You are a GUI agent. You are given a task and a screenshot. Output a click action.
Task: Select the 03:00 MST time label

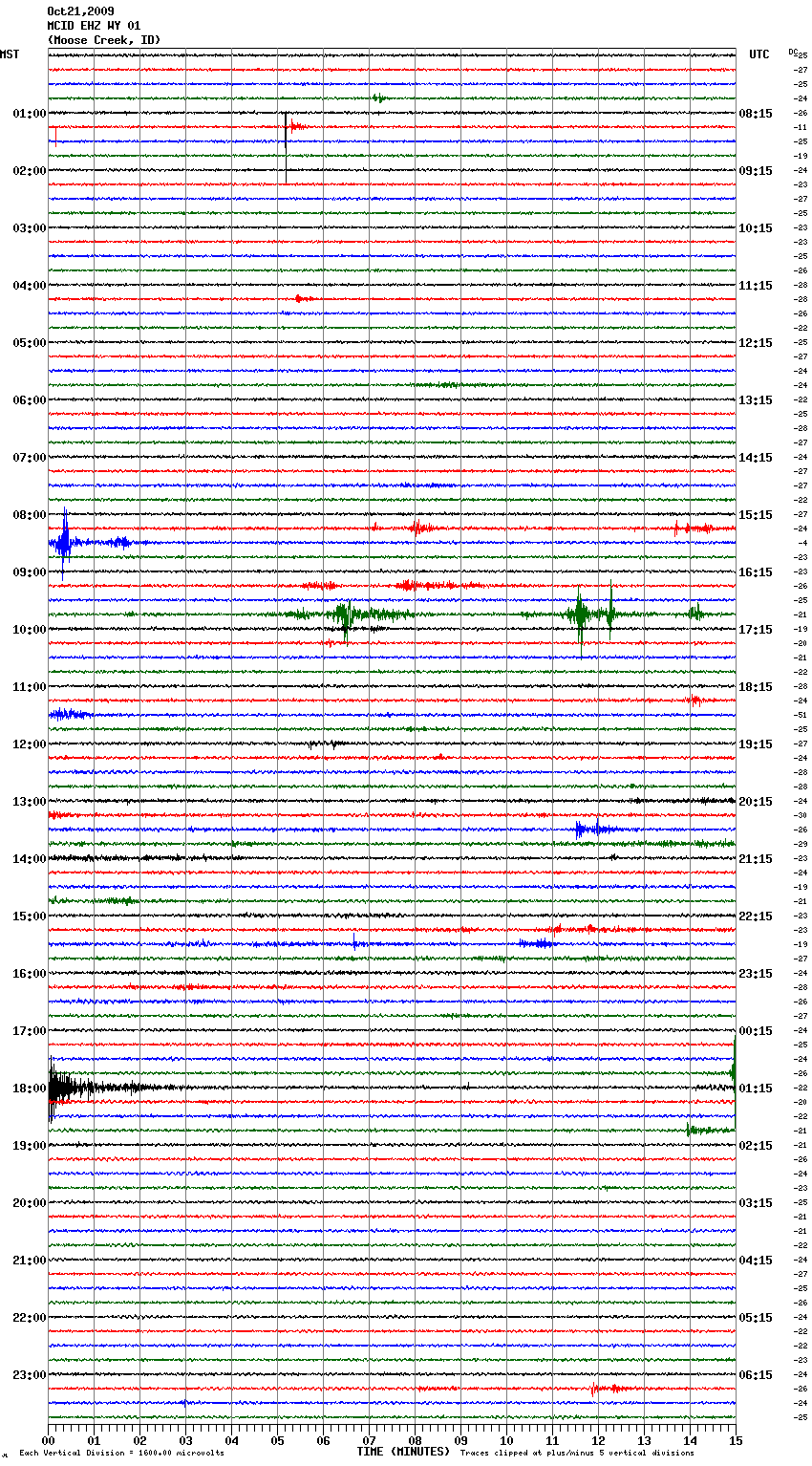pyautogui.click(x=30, y=228)
